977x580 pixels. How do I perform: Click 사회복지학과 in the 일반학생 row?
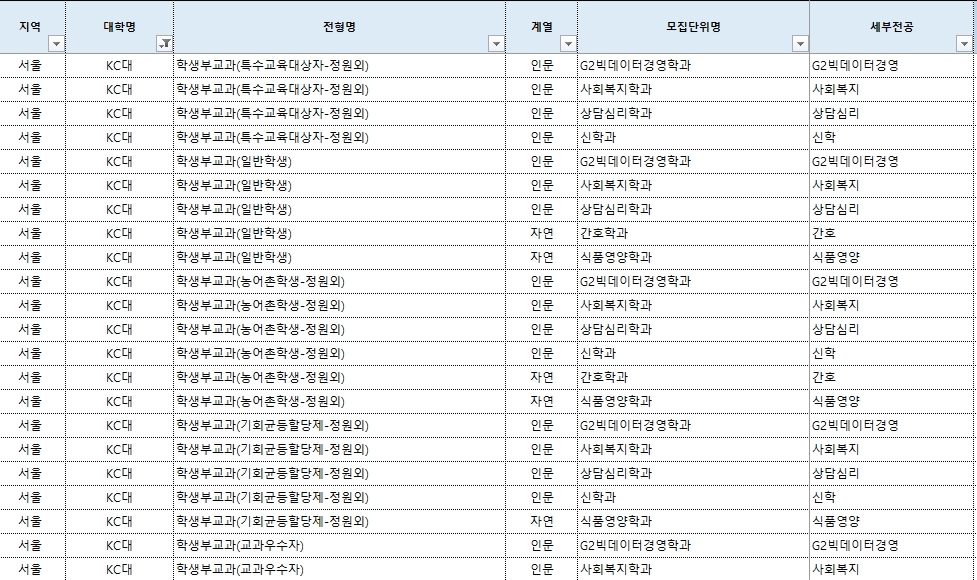click(x=616, y=185)
